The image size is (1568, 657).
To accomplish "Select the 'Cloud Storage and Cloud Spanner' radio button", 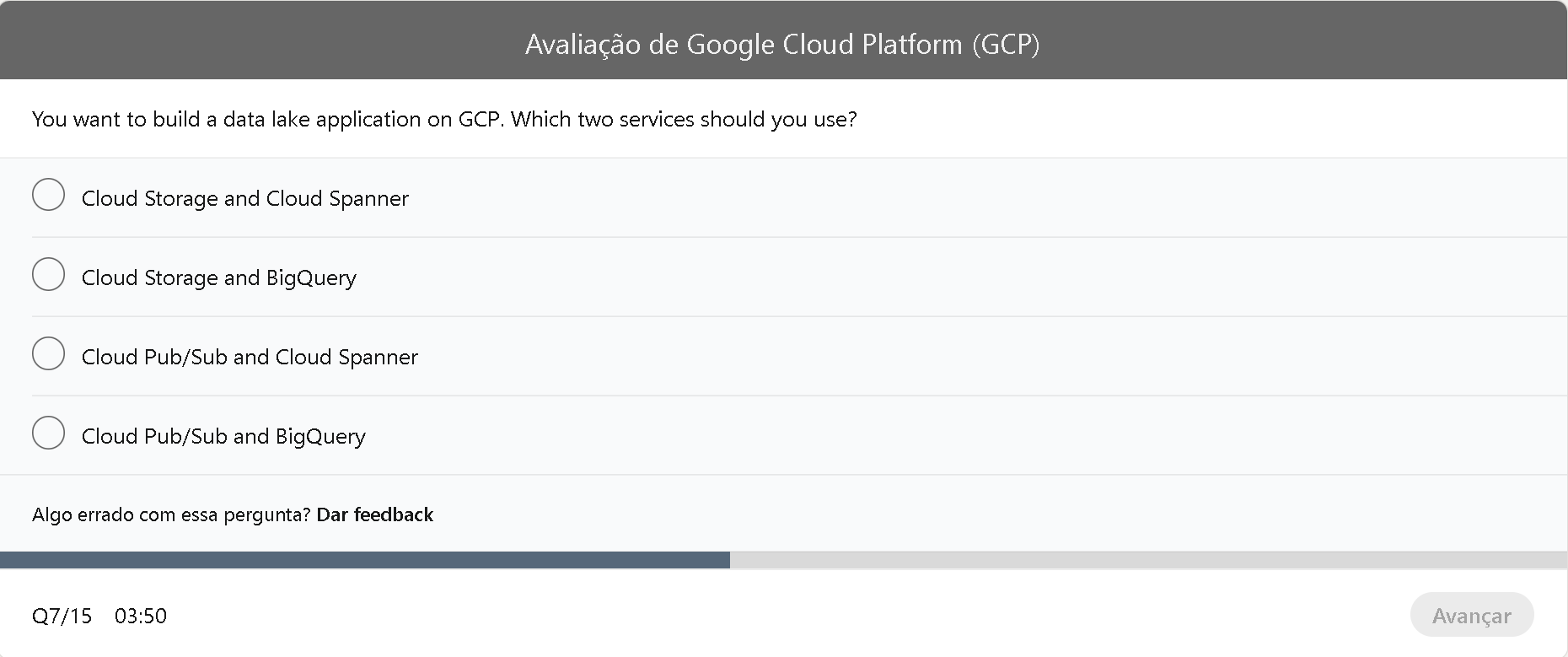I will click(x=48, y=195).
